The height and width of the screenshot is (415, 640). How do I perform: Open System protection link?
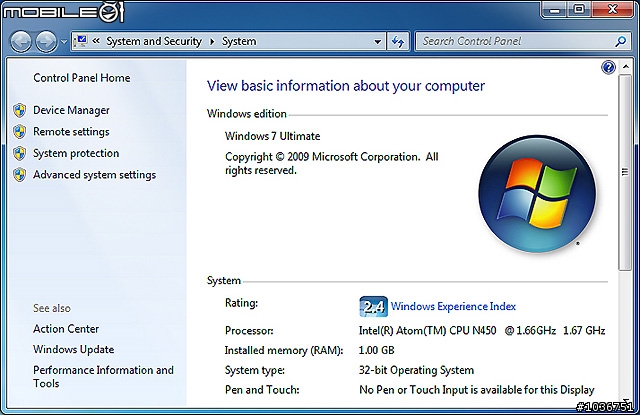point(76,153)
